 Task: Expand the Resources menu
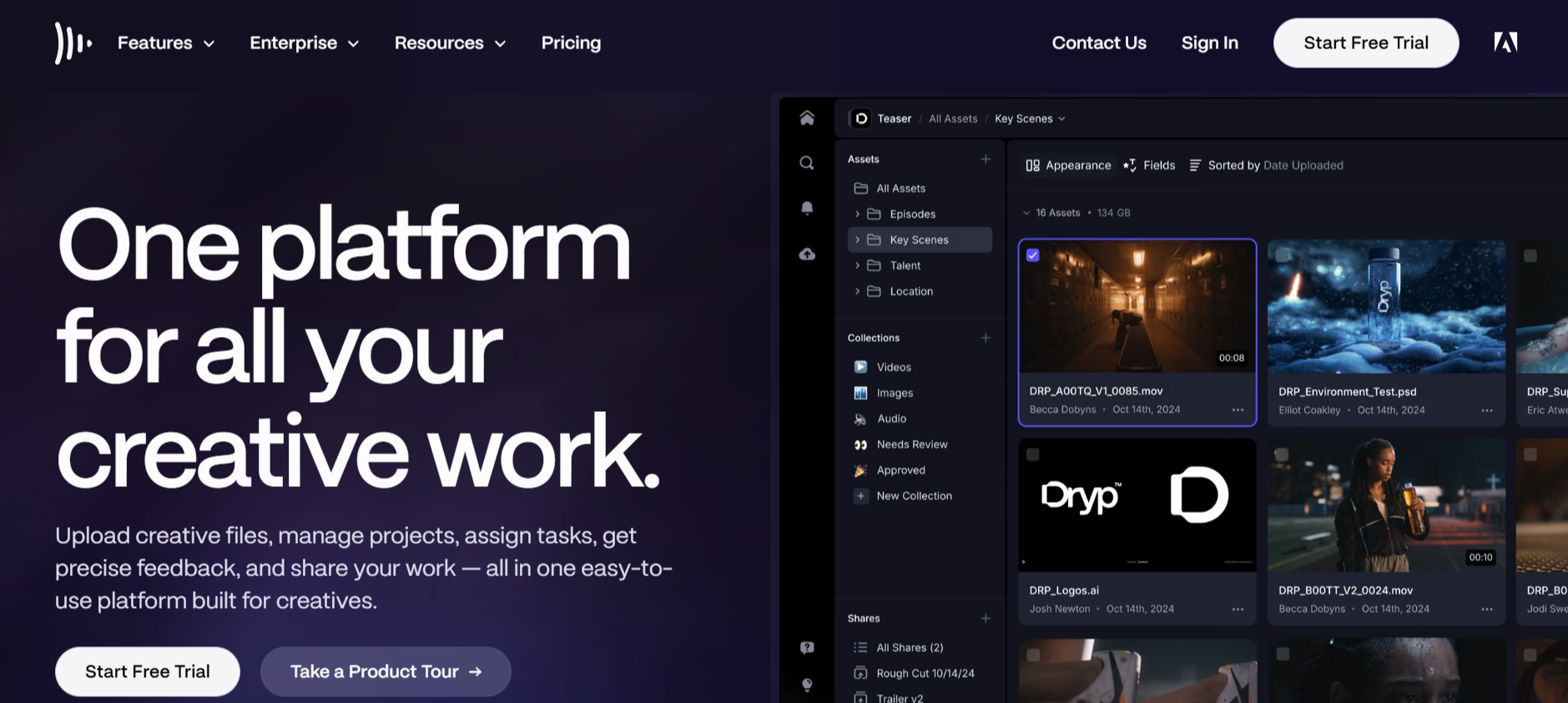451,43
